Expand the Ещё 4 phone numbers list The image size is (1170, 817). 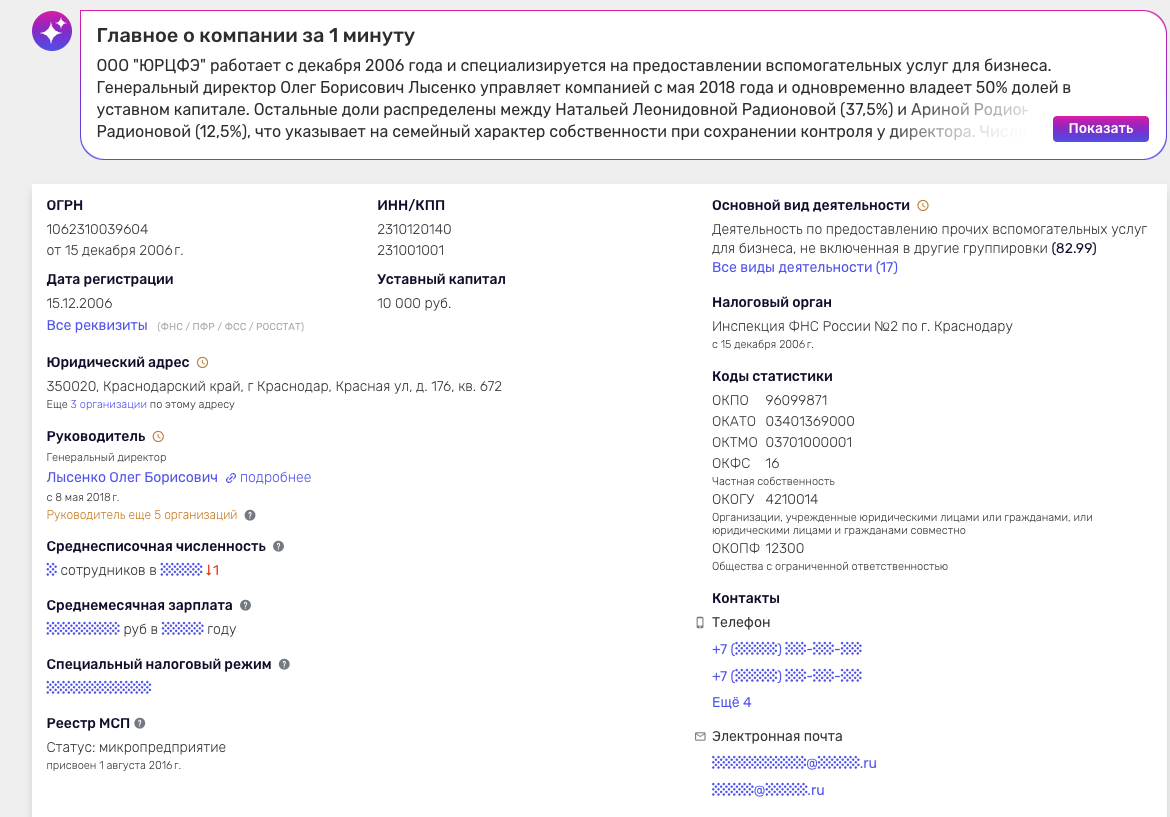tap(730, 701)
